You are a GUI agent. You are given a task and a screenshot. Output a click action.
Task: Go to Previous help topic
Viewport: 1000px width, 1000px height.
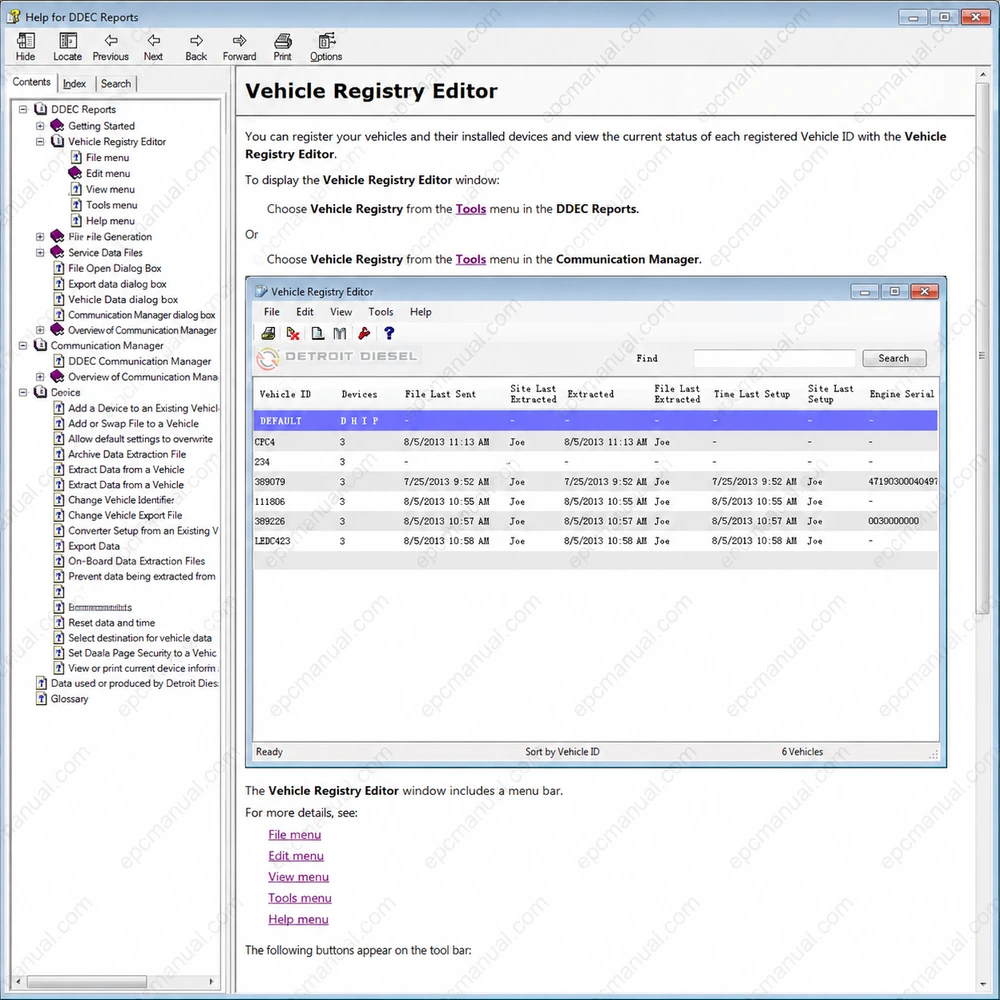pyautogui.click(x=110, y=47)
